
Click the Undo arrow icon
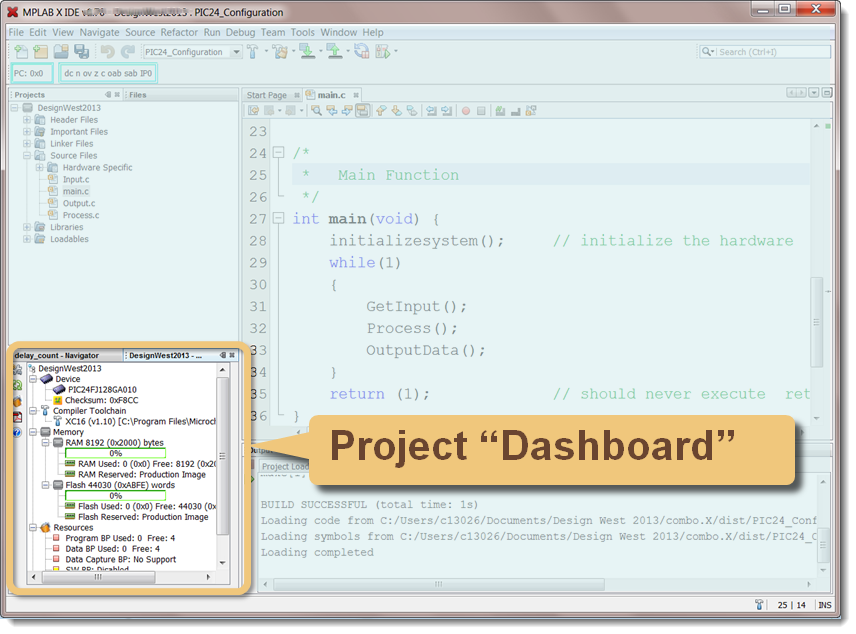click(x=107, y=51)
